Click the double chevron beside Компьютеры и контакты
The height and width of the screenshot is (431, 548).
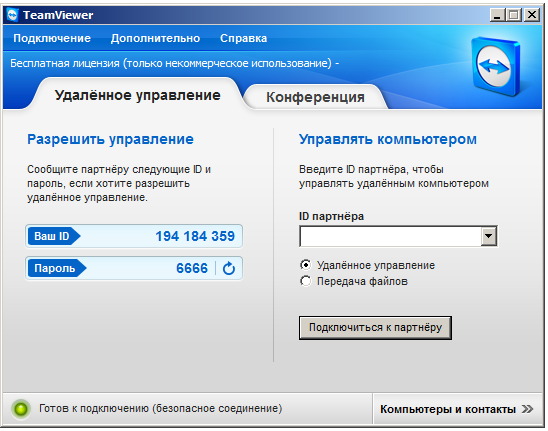coord(527,409)
